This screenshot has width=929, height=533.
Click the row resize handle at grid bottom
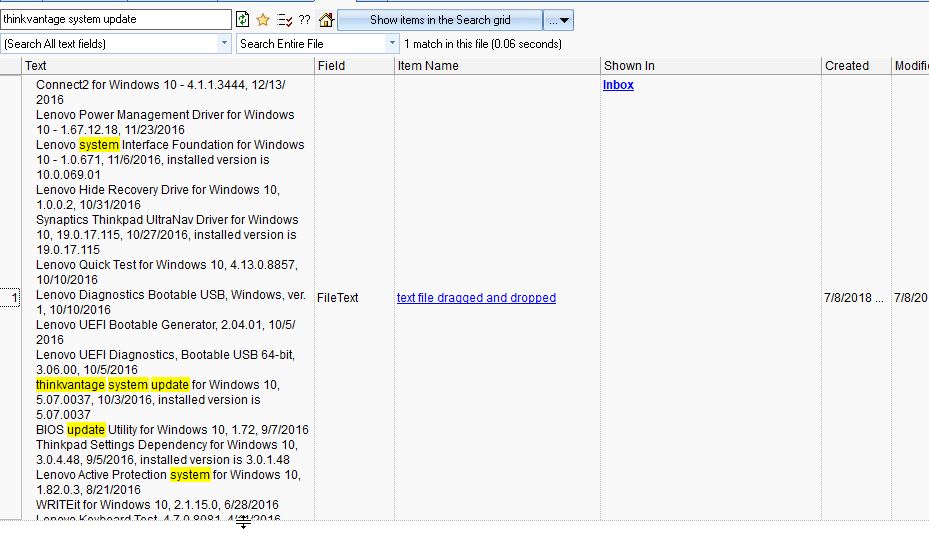click(244, 522)
